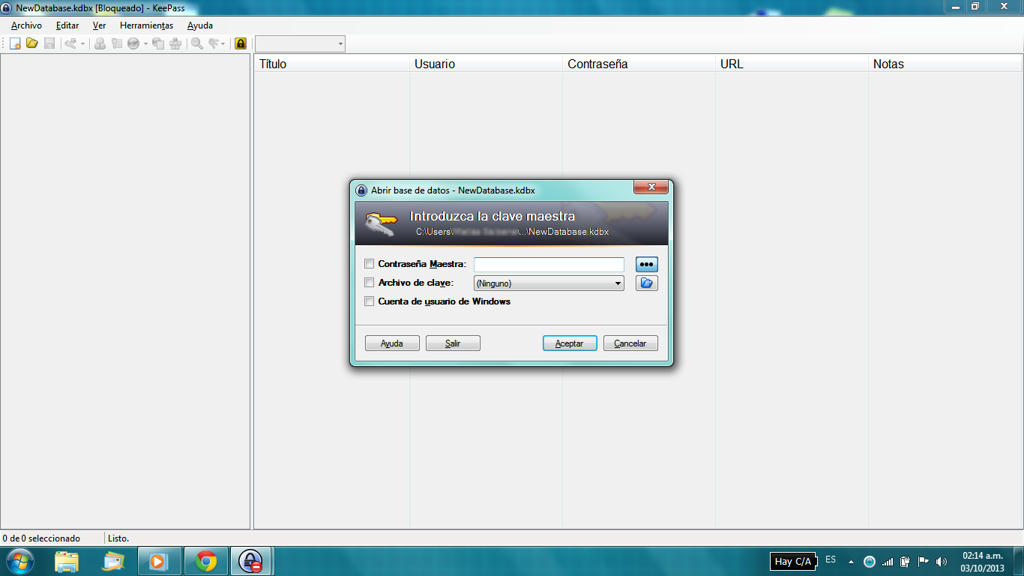Click the New database toolbar icon

click(15, 44)
